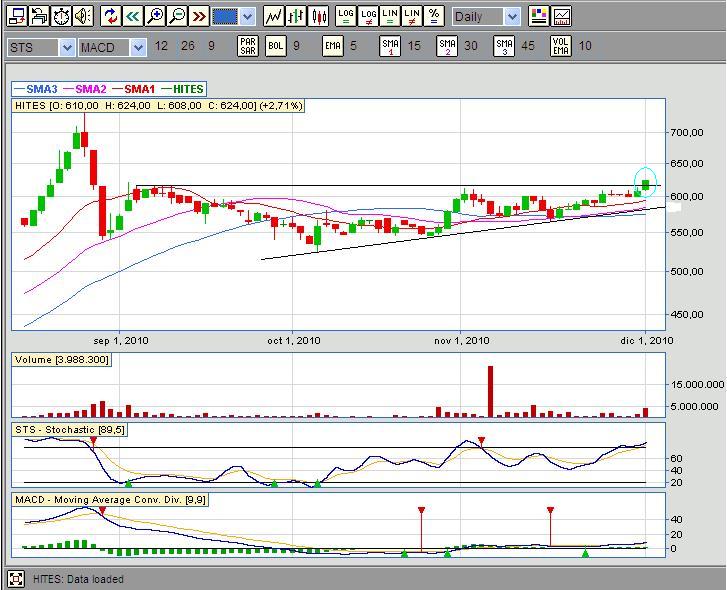
Task: Click the HITES legend label
Action: (x=188, y=89)
